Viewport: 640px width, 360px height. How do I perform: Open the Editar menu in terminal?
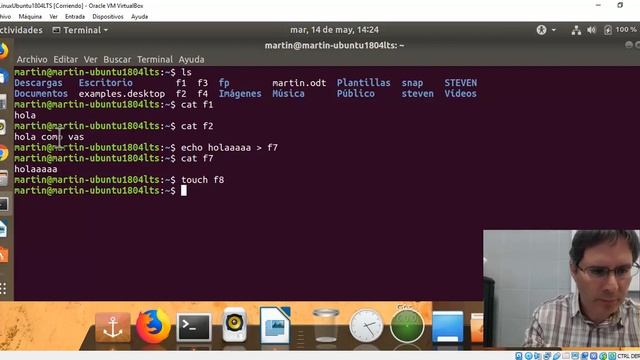click(x=65, y=60)
